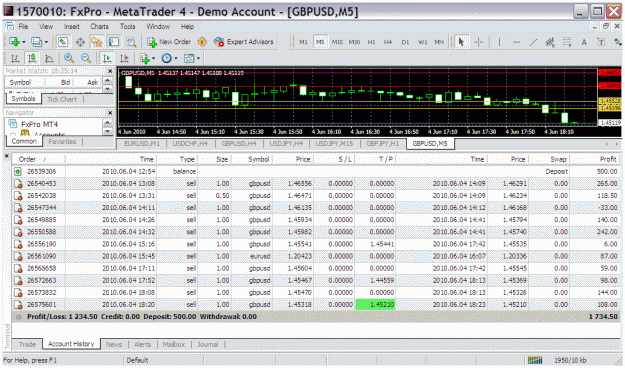Select the crosshair cursor tool
The width and height of the screenshot is (625, 368).
[x=478, y=42]
